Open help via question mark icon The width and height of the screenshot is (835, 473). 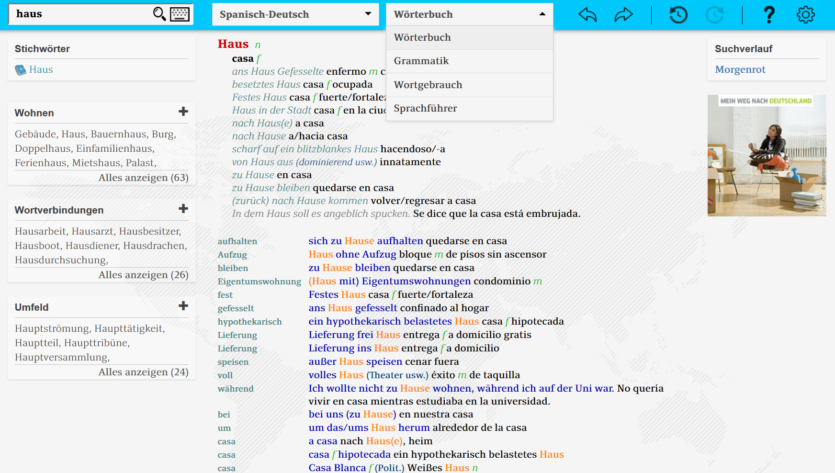click(x=769, y=14)
